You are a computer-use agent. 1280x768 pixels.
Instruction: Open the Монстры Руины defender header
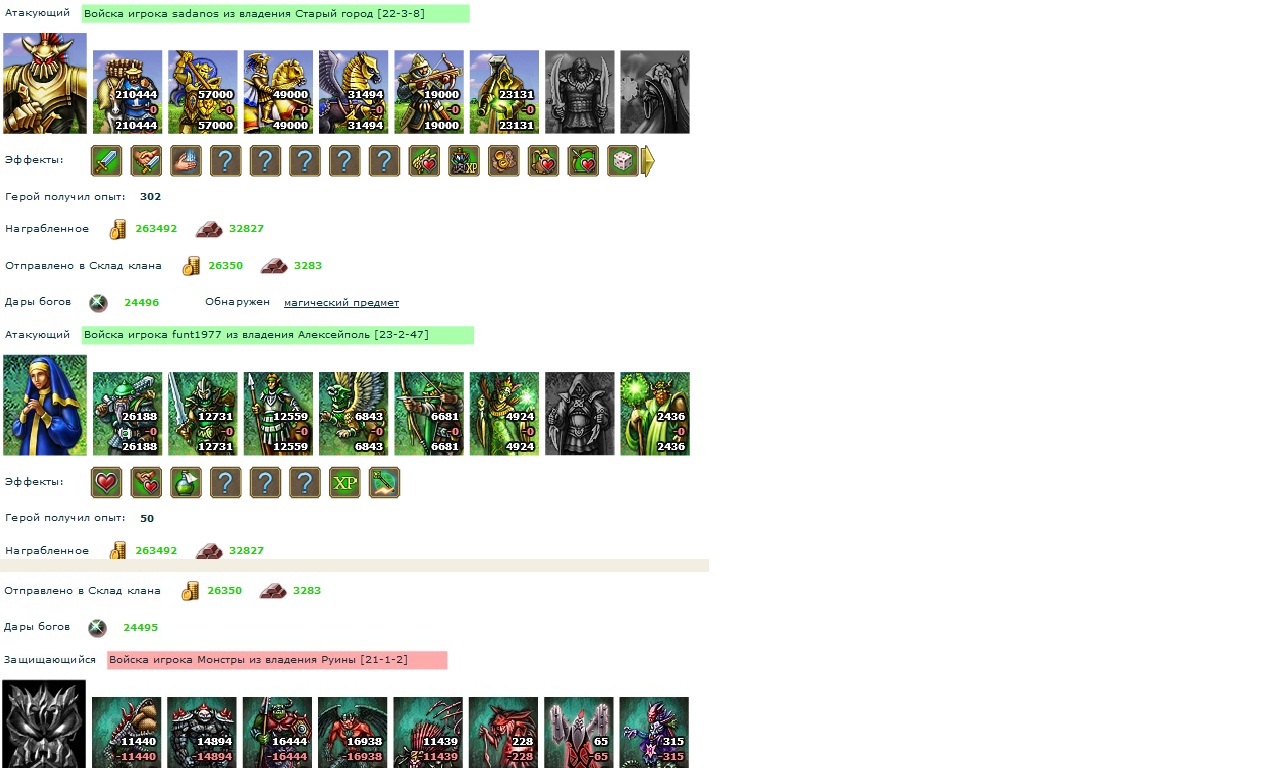pyautogui.click(x=277, y=661)
